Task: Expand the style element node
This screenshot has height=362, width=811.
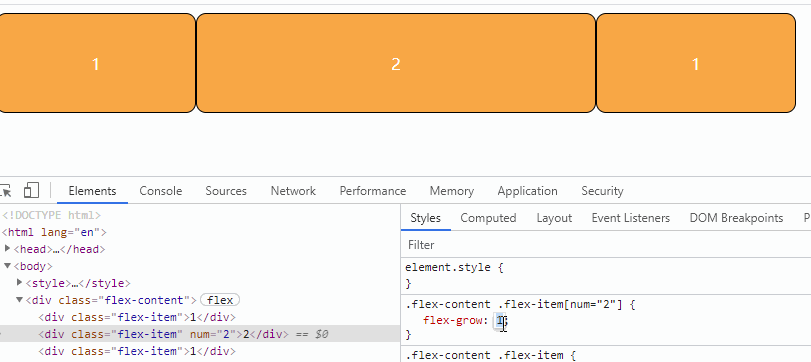Action: (x=20, y=283)
